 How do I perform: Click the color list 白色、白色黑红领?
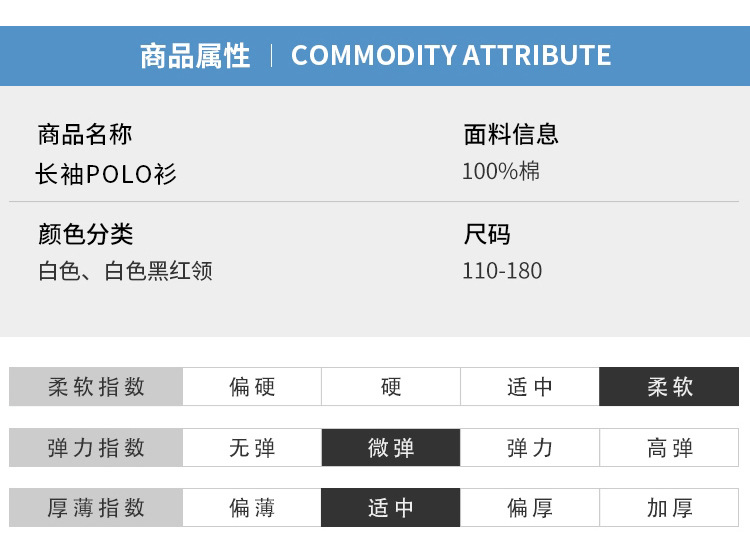125,271
